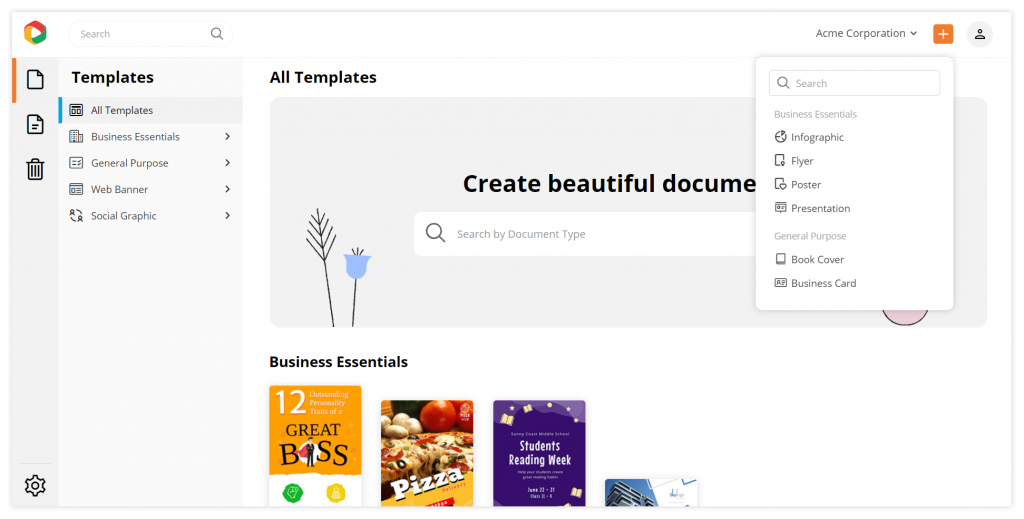Image resolution: width=1024 pixels, height=519 pixels.
Task: Click the Search by Document Type field
Action: [584, 233]
